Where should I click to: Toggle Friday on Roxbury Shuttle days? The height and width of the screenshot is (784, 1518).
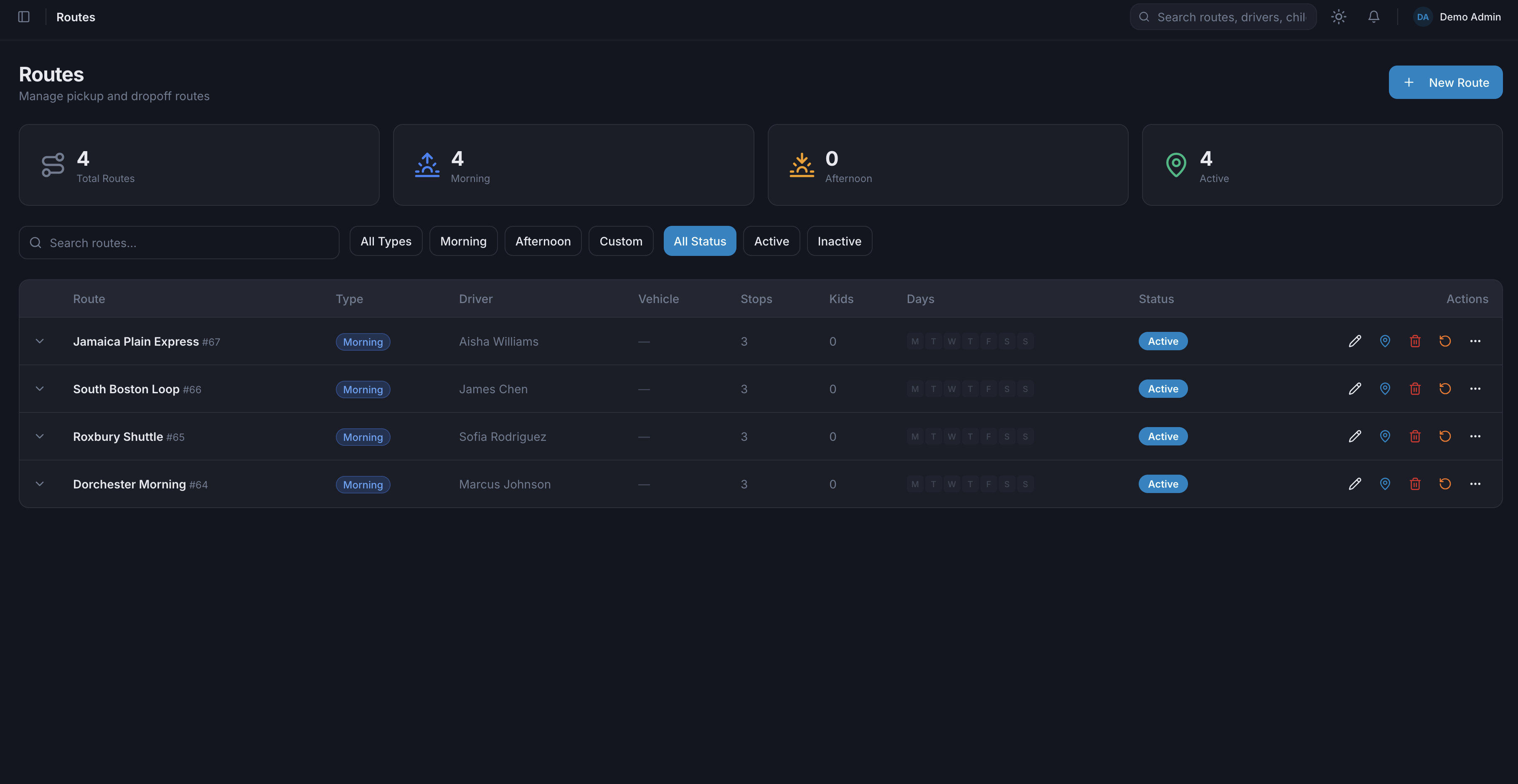pos(988,437)
